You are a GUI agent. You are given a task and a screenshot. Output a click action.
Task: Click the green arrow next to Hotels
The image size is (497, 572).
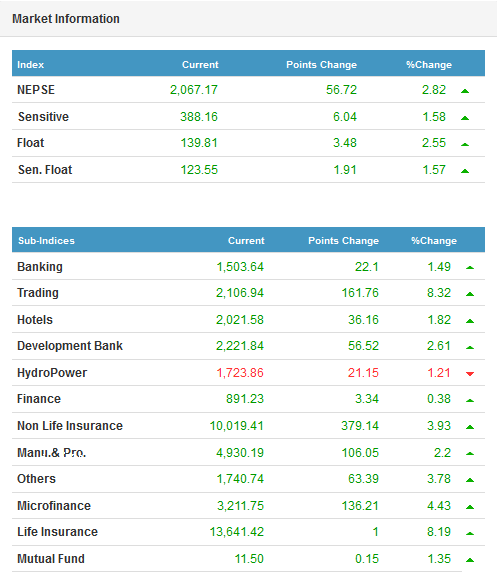point(470,321)
